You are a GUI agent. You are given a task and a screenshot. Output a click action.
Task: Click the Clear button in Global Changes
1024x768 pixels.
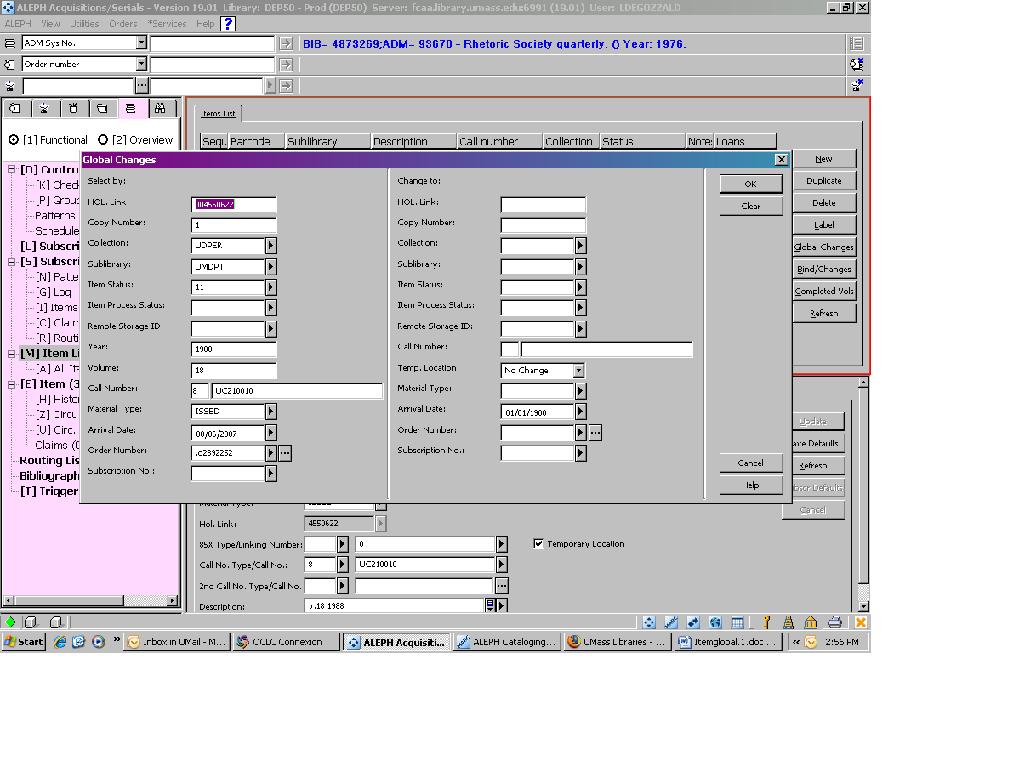pos(750,206)
